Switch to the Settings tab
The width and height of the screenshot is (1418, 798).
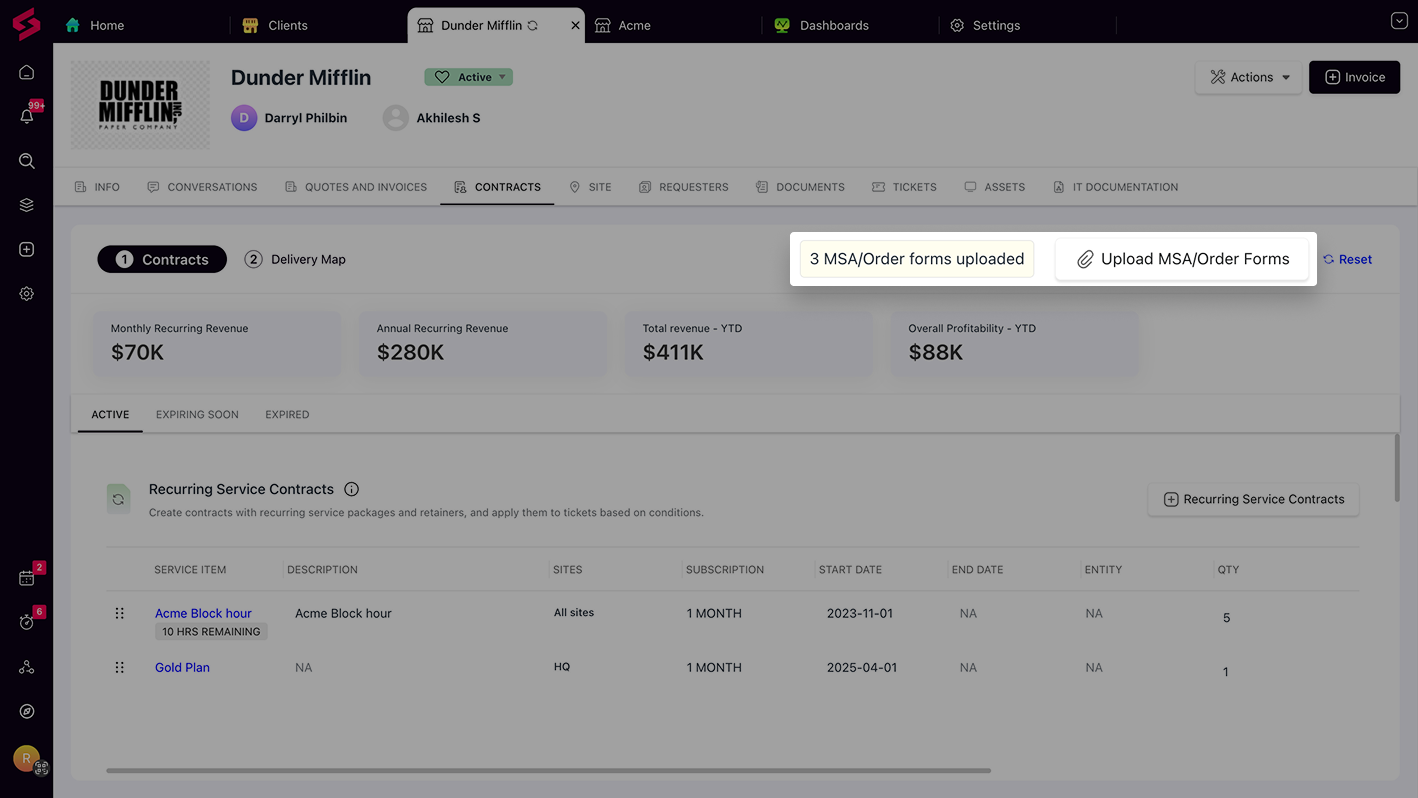pyautogui.click(x=985, y=25)
